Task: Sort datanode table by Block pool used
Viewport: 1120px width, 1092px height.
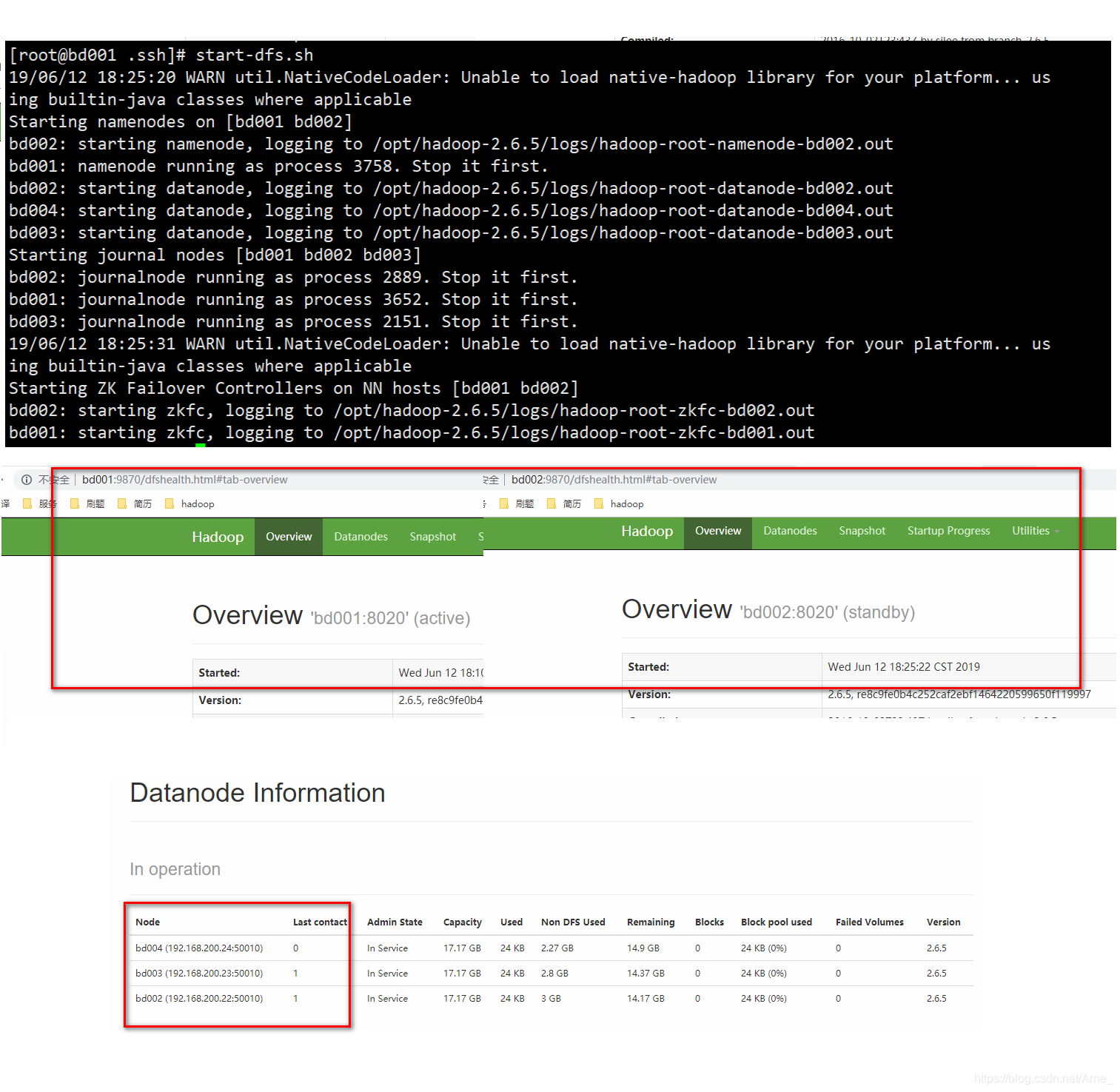Action: (777, 922)
